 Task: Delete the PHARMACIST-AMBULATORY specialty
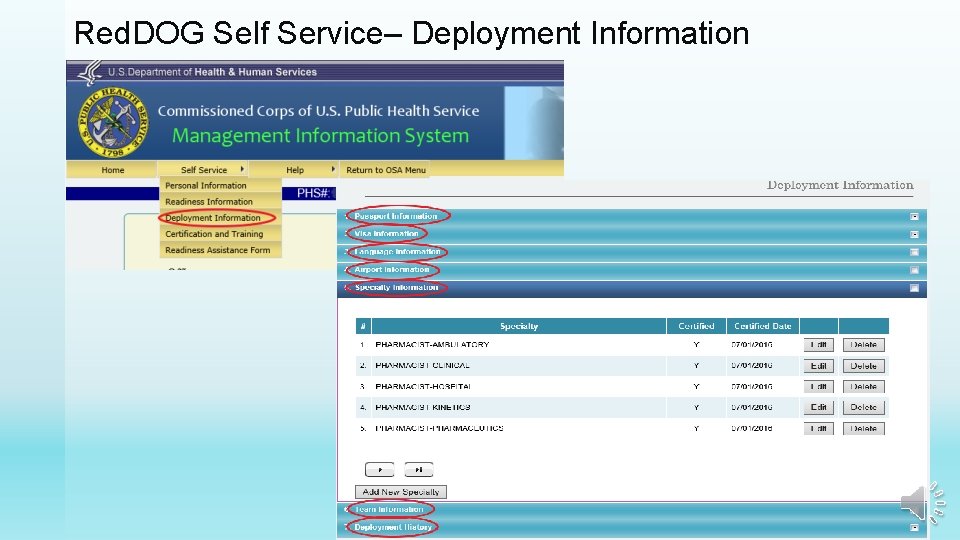(x=863, y=345)
